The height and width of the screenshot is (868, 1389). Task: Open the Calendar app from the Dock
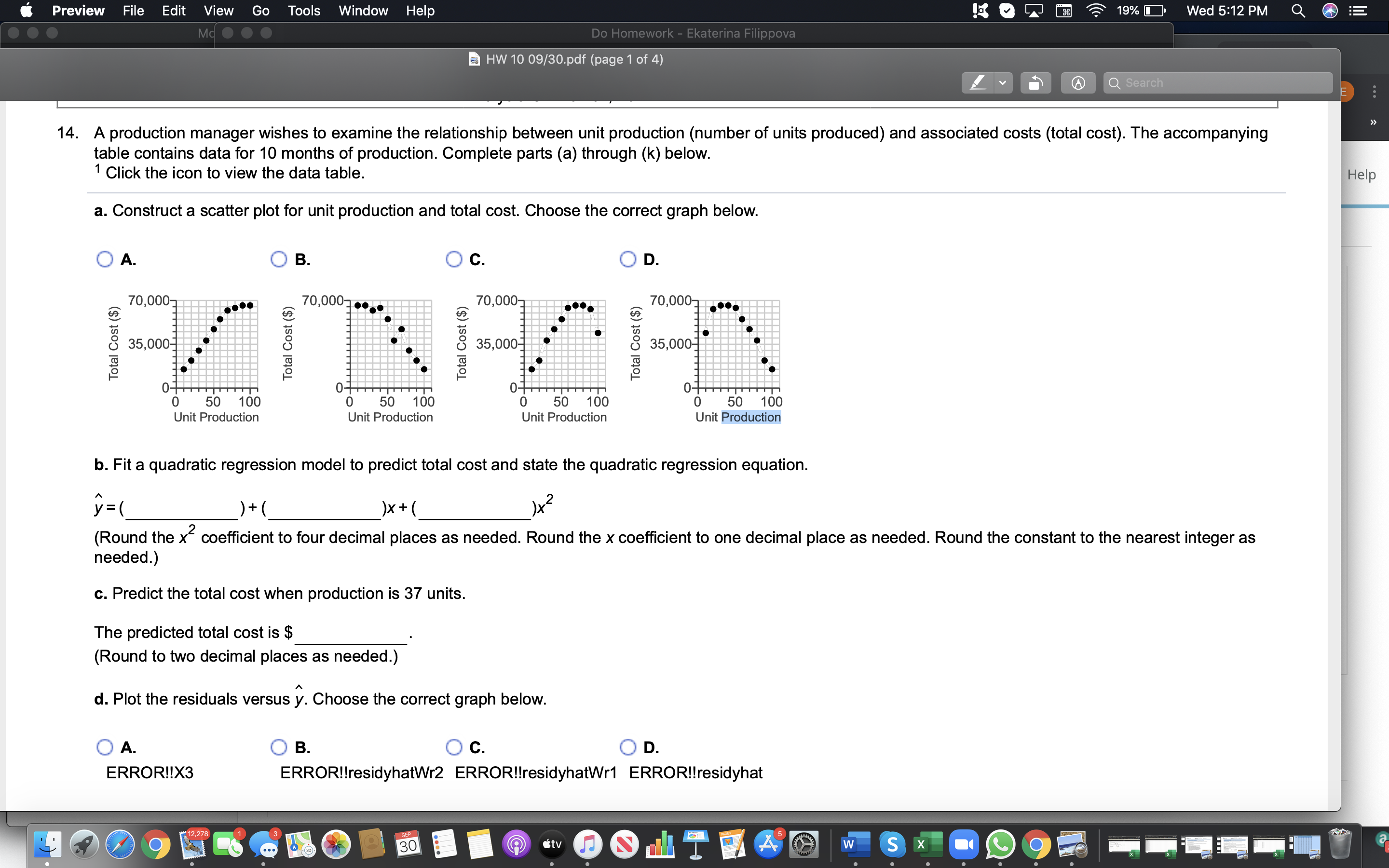(x=409, y=844)
